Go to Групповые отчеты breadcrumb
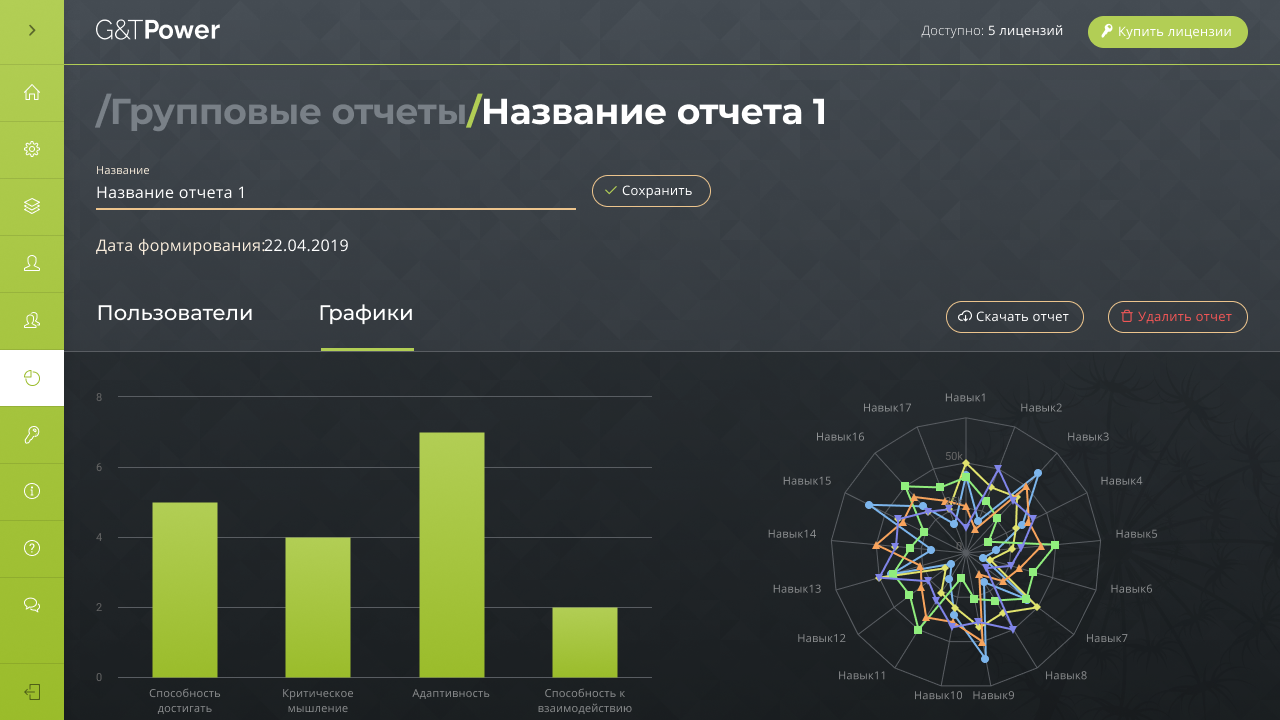The height and width of the screenshot is (720, 1280). (x=284, y=112)
